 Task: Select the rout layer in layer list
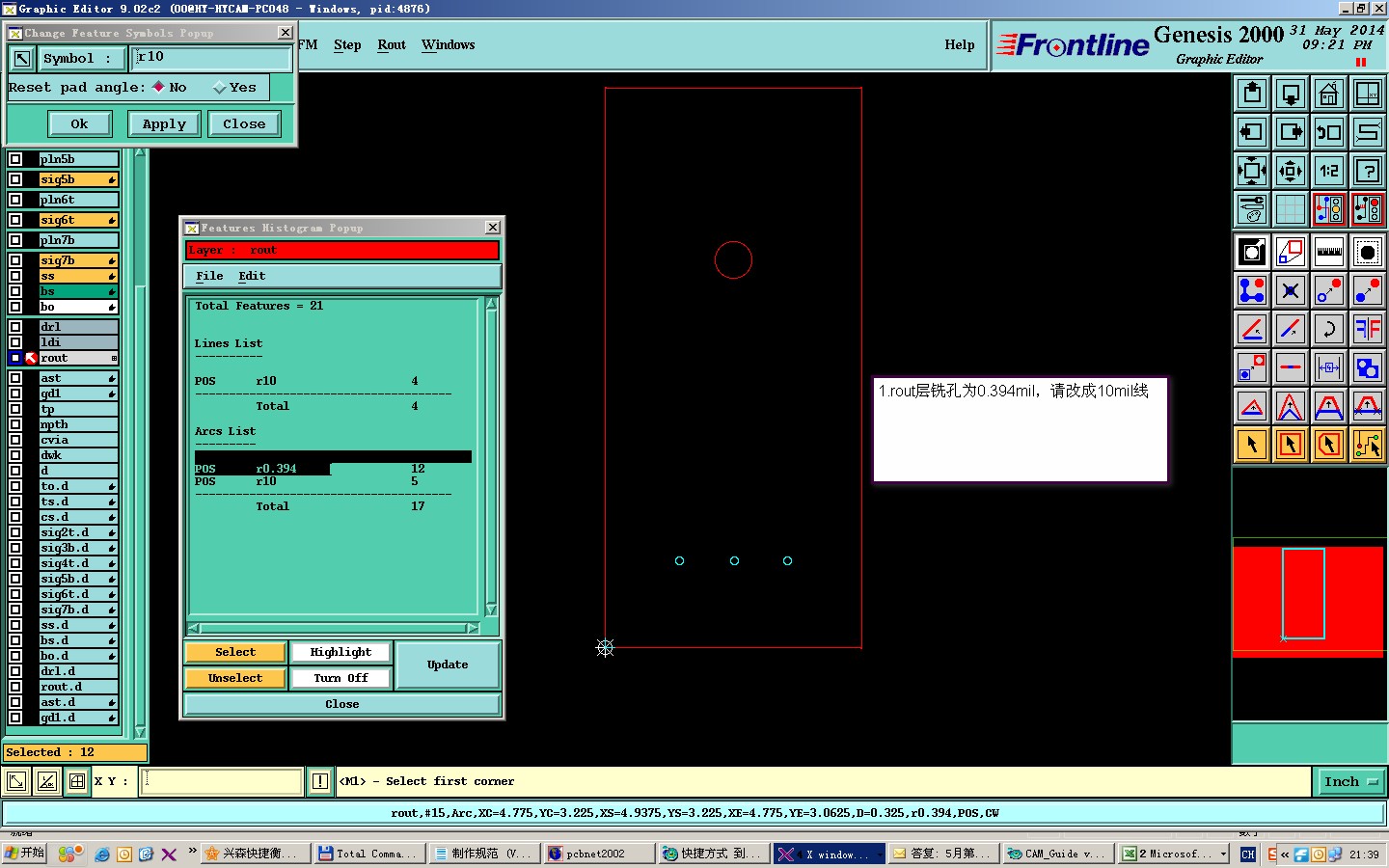coord(78,358)
